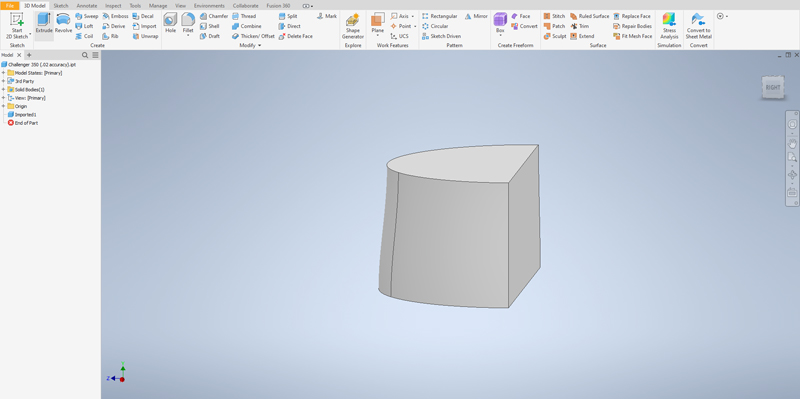Screen dimensions: 800x399
Task: Start Stress Analysis
Action: (x=669, y=26)
